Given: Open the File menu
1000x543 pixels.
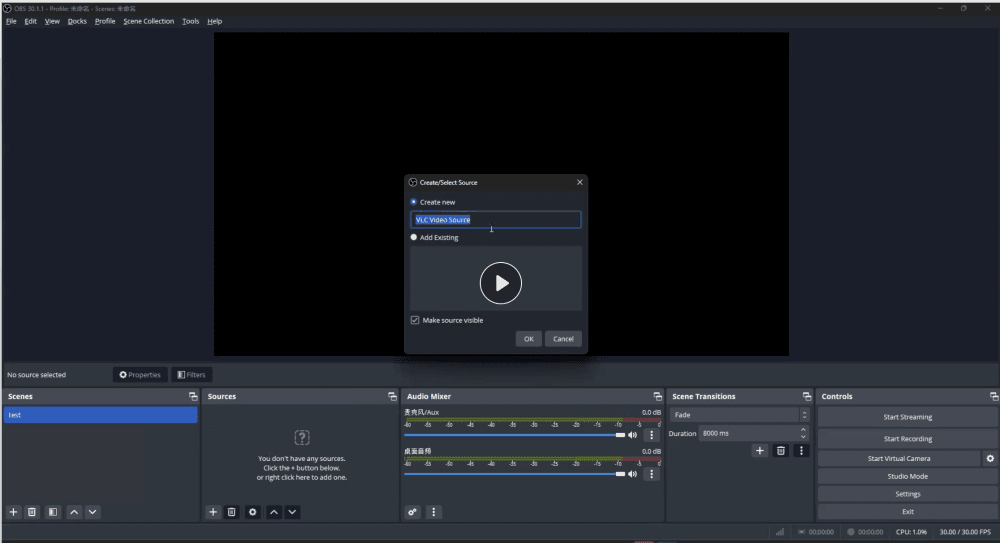Looking at the screenshot, I should tap(11, 21).
